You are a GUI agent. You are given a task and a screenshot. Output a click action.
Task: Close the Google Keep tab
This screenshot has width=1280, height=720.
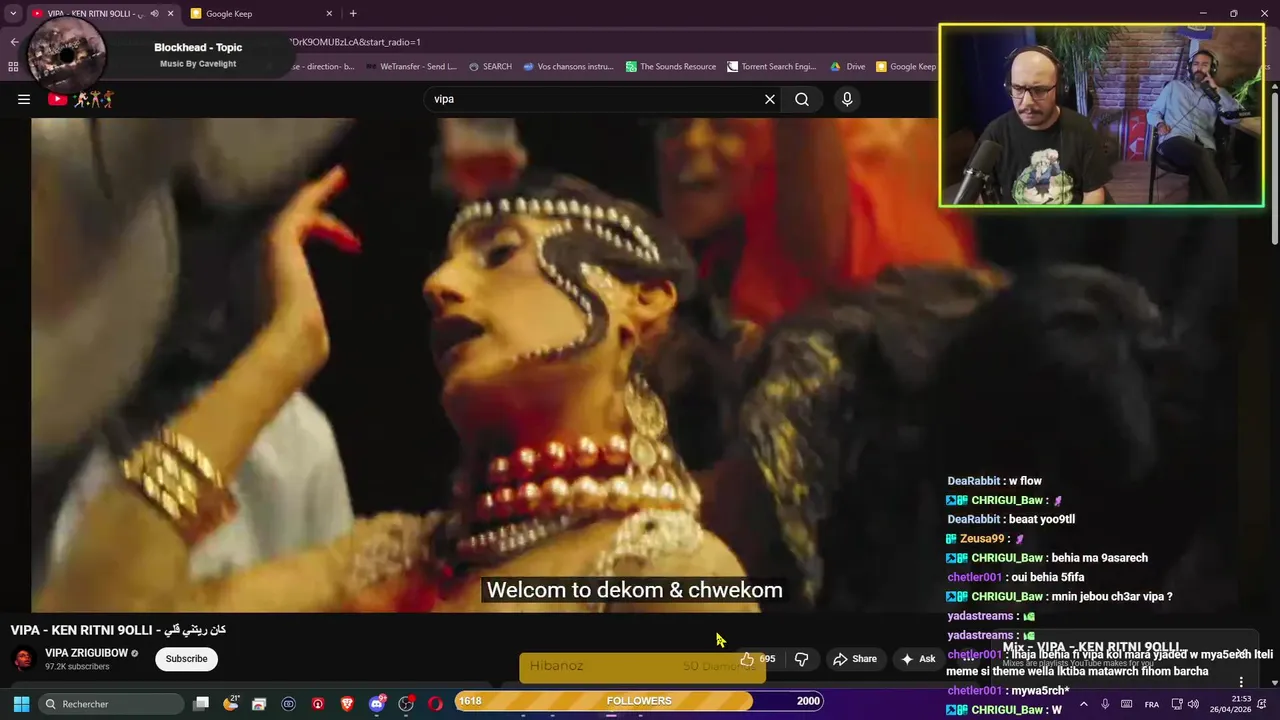329,14
